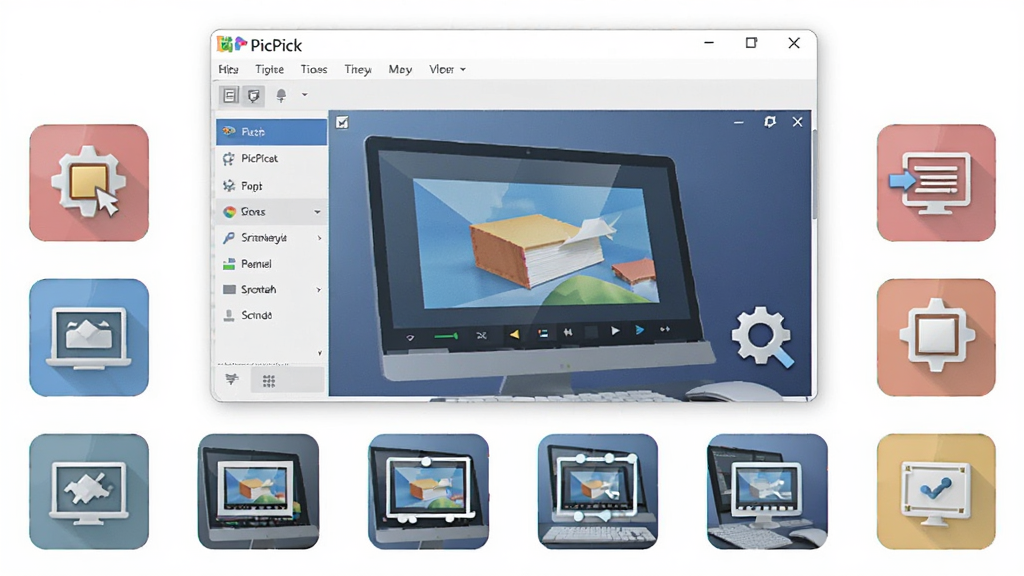The height and width of the screenshot is (576, 1024).
Task: Click the blue play arrow in the player
Action: pos(640,330)
